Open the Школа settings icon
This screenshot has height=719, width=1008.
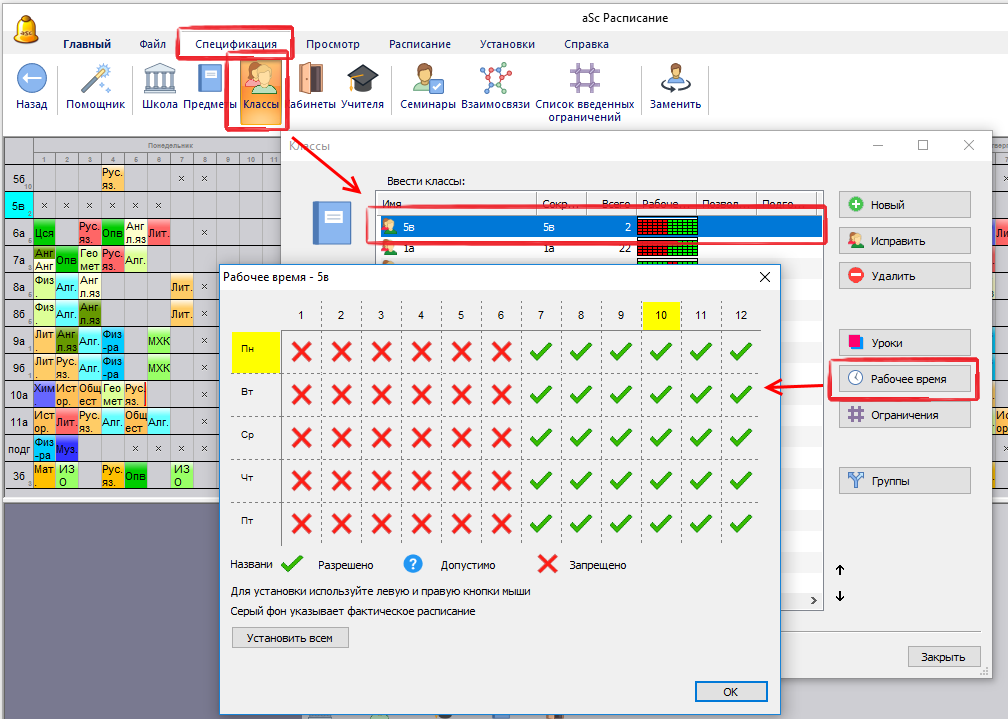(x=160, y=79)
